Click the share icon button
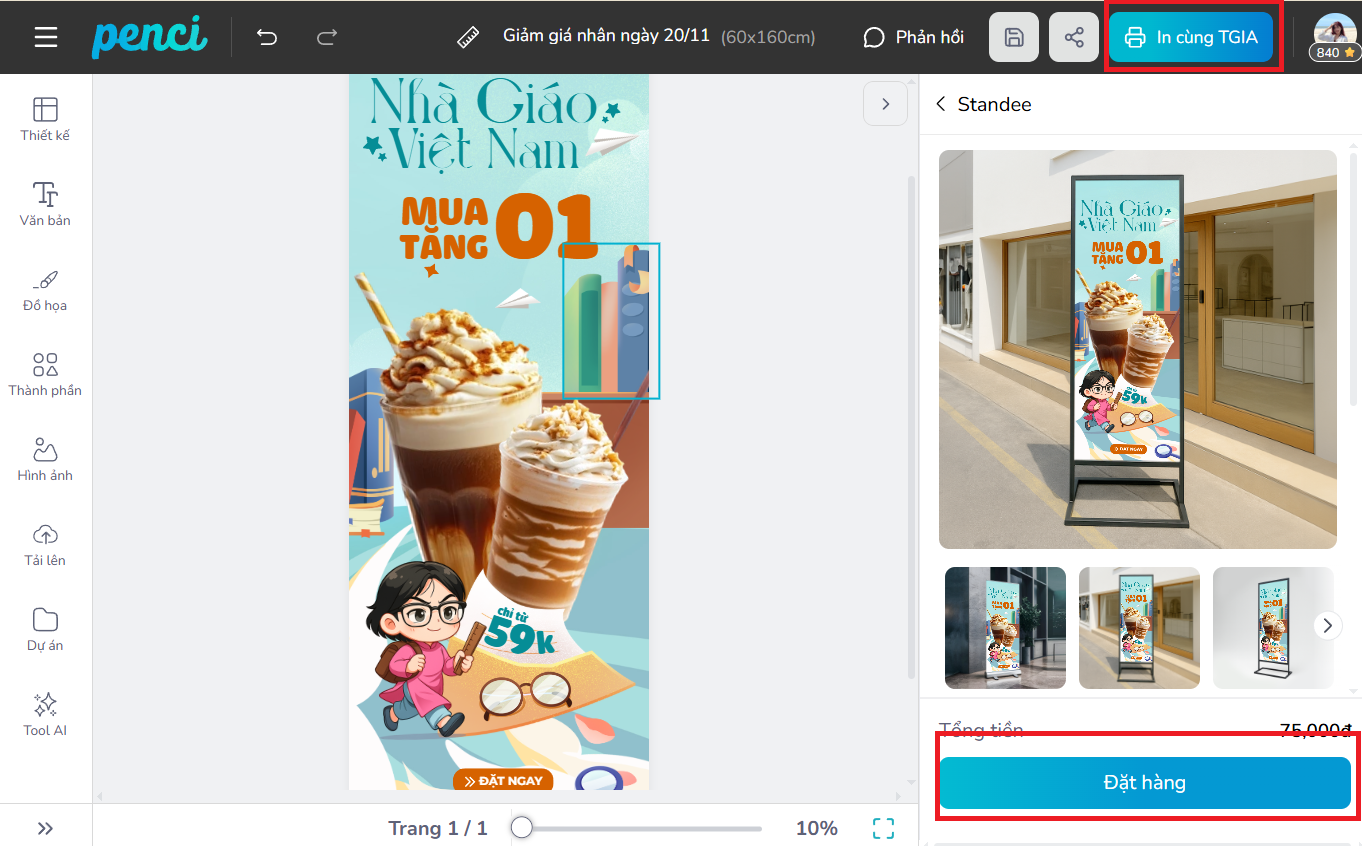 click(x=1074, y=38)
